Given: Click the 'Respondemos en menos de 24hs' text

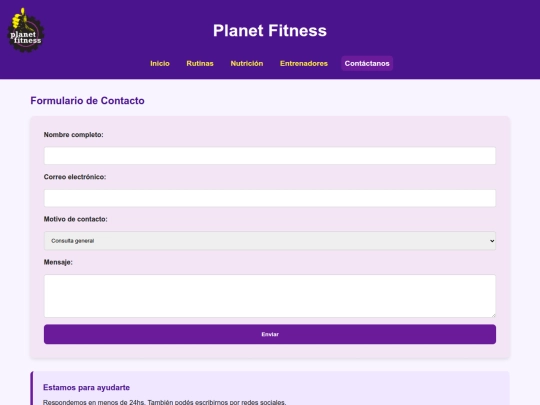Looking at the screenshot, I should (94, 402).
